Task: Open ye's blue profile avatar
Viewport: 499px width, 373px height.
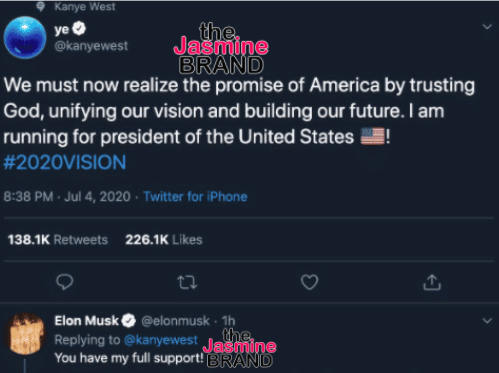Action: click(x=25, y=38)
